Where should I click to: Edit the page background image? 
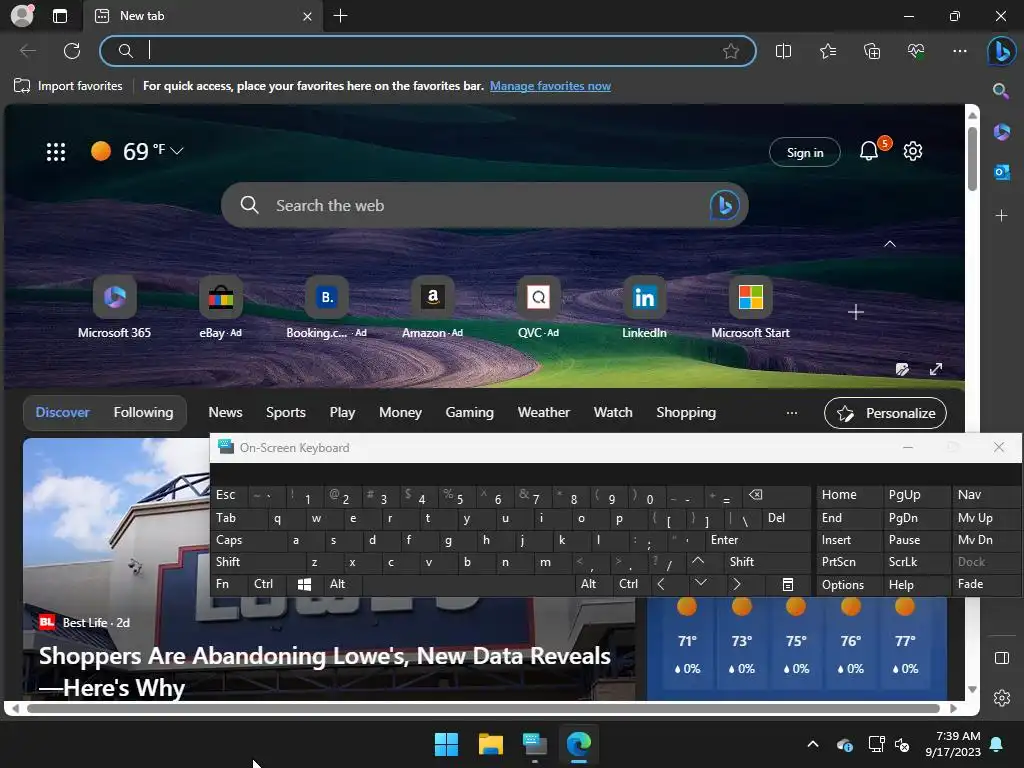[x=902, y=369]
